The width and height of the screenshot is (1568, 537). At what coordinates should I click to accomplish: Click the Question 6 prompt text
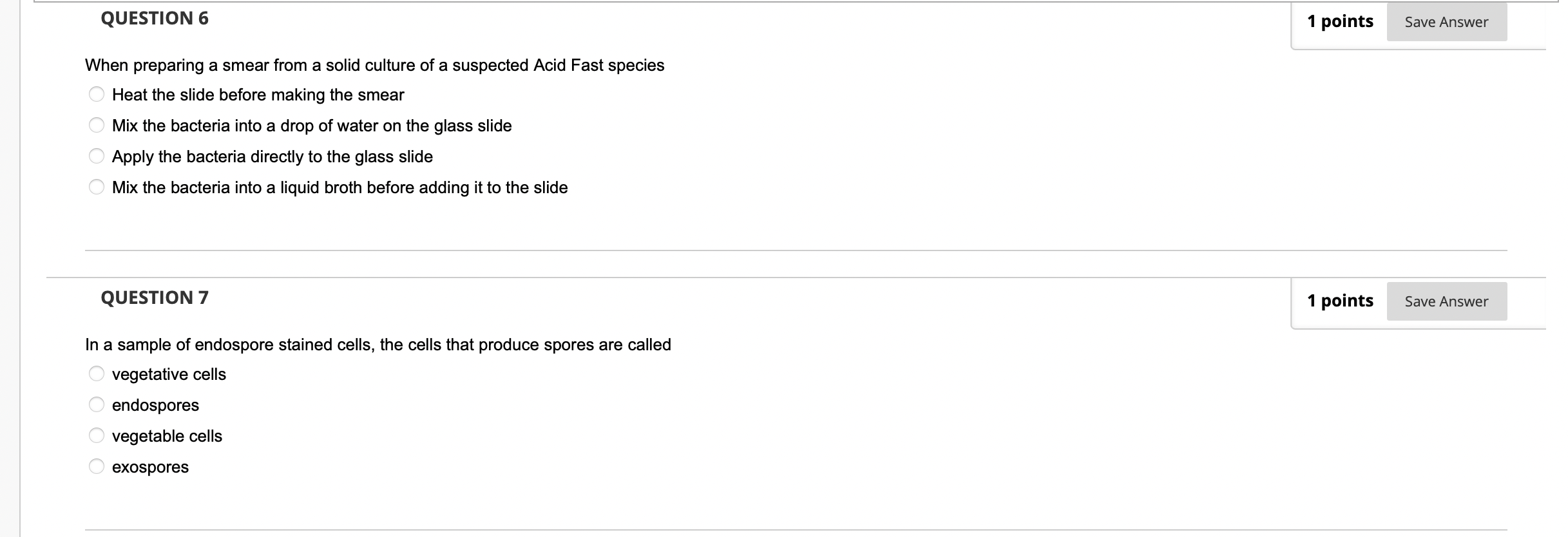375,64
